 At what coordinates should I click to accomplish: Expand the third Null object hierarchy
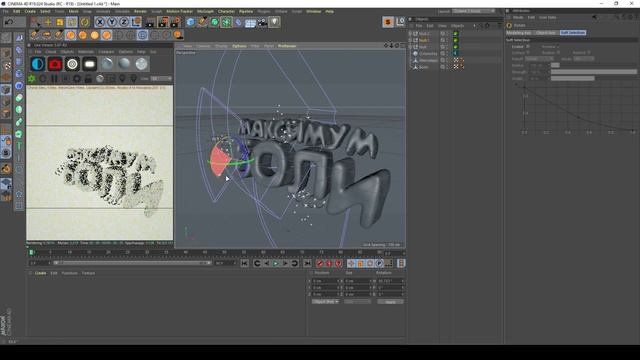click(411, 47)
